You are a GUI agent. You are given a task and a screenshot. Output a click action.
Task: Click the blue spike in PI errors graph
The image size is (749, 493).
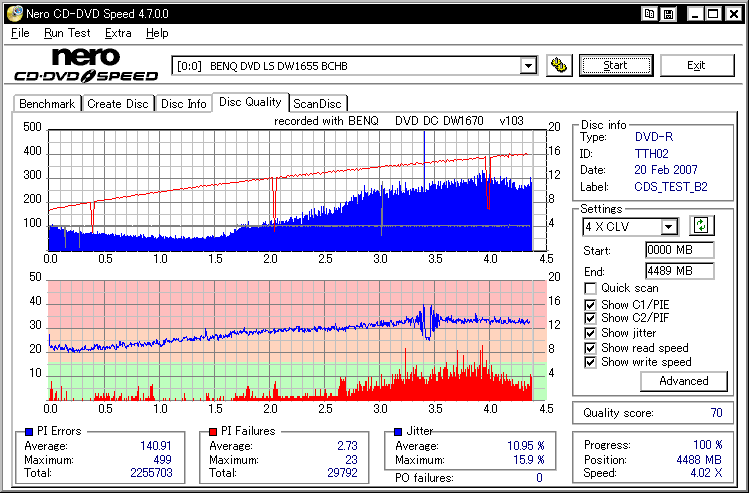pos(424,160)
